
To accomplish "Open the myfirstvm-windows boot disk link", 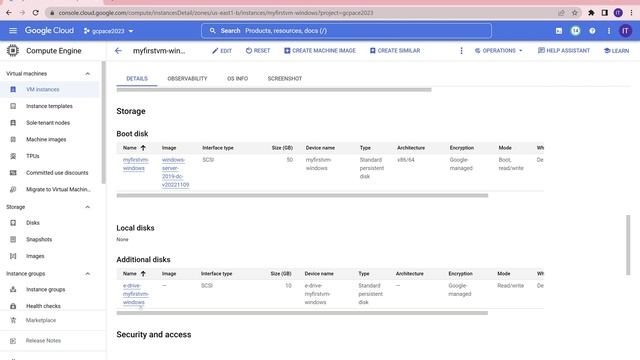I will (136, 164).
